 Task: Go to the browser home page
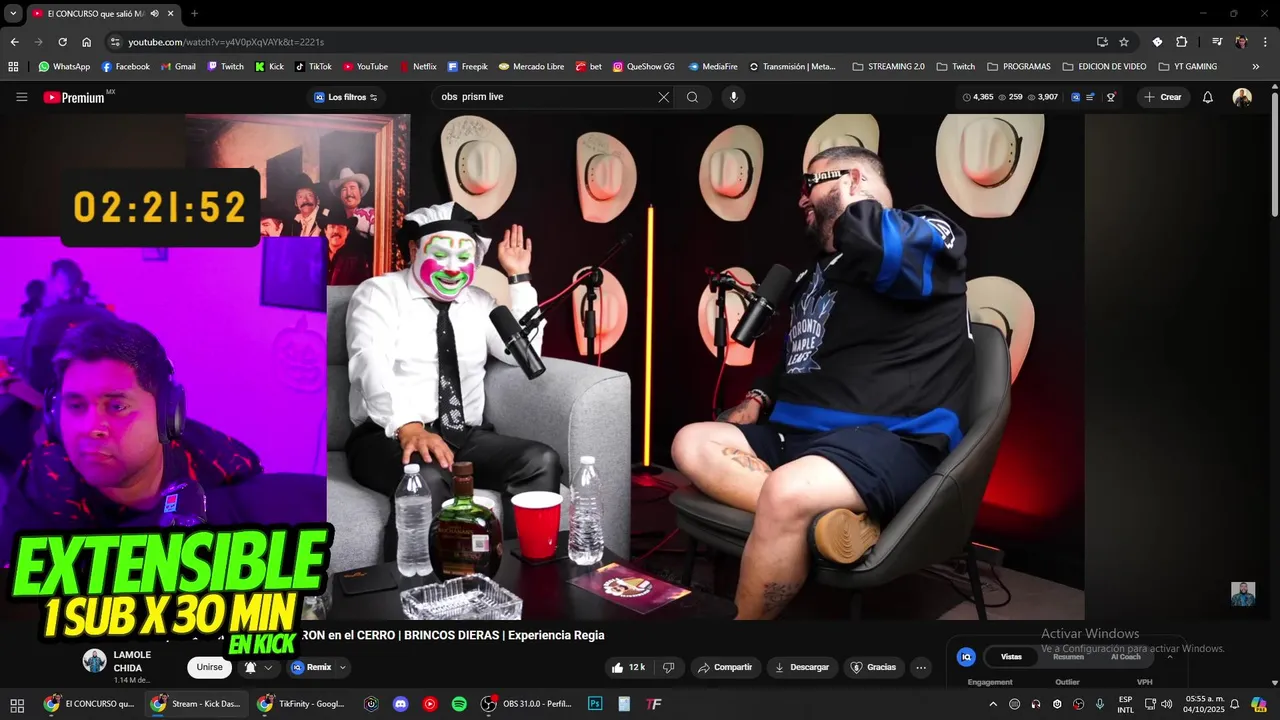86,42
